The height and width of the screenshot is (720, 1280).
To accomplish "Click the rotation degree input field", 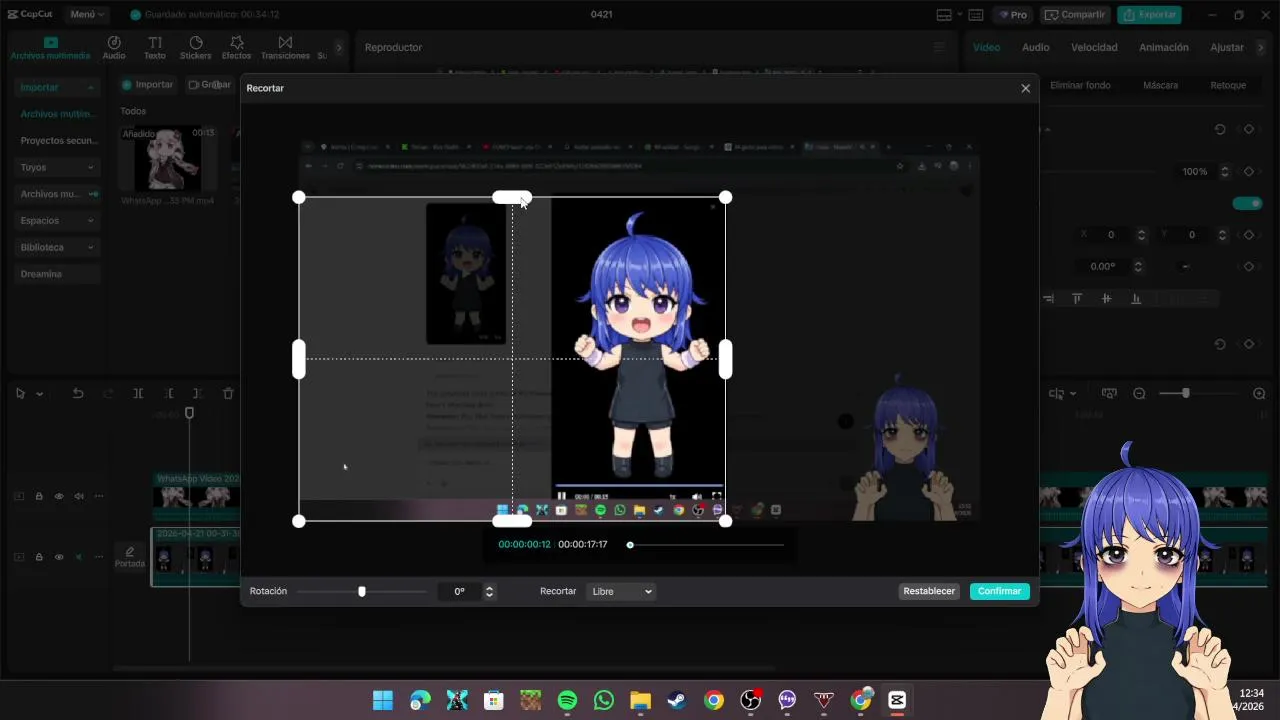I will point(459,591).
